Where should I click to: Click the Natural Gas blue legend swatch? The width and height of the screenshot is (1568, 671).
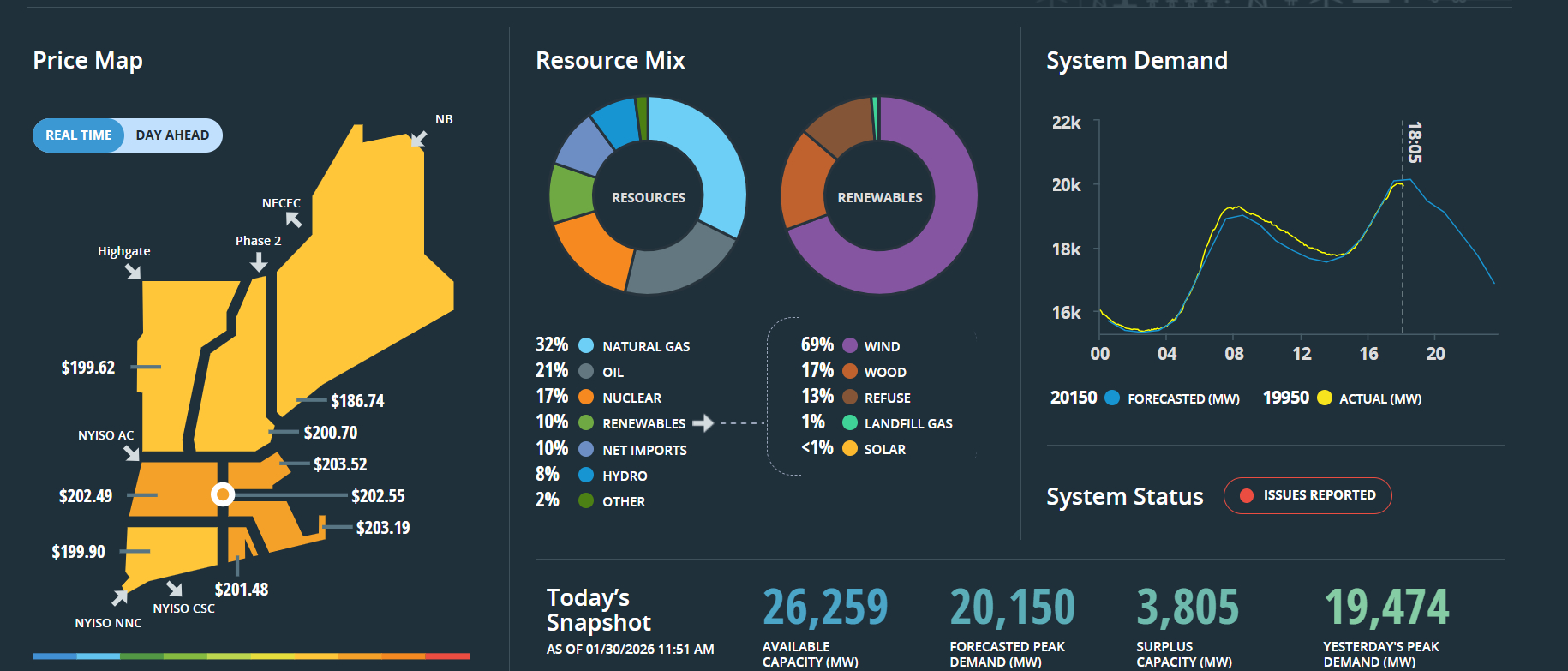click(x=586, y=346)
